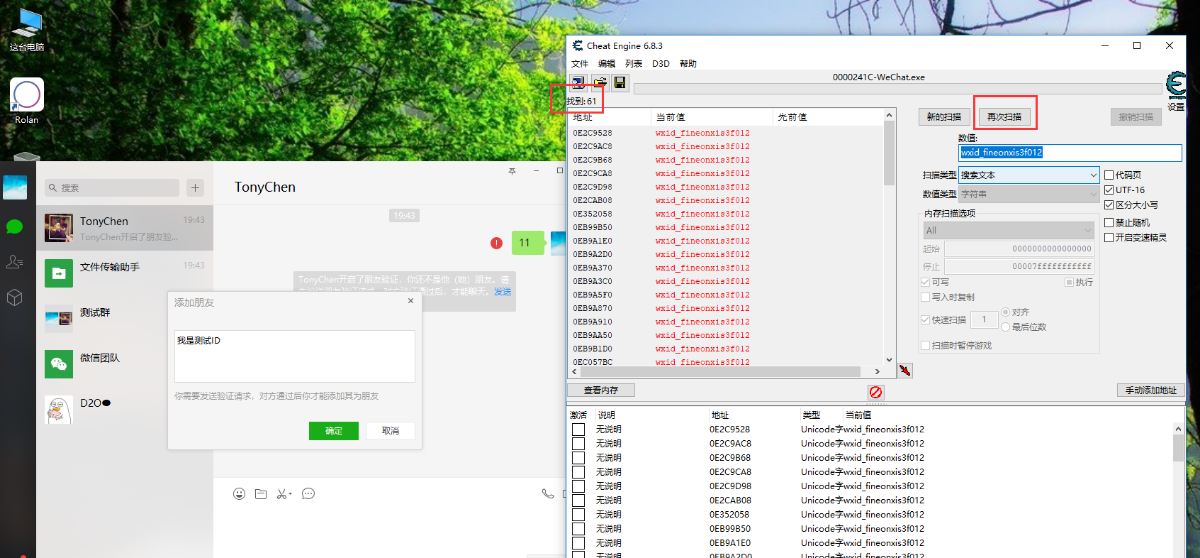The height and width of the screenshot is (558, 1200).
Task: Open the 扫描类型 搜索文本 dropdown
Action: pos(1029,175)
